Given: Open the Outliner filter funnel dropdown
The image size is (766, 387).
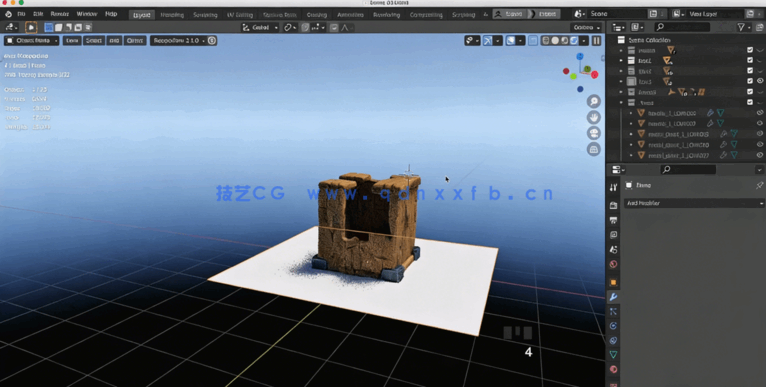Looking at the screenshot, I should point(744,27).
